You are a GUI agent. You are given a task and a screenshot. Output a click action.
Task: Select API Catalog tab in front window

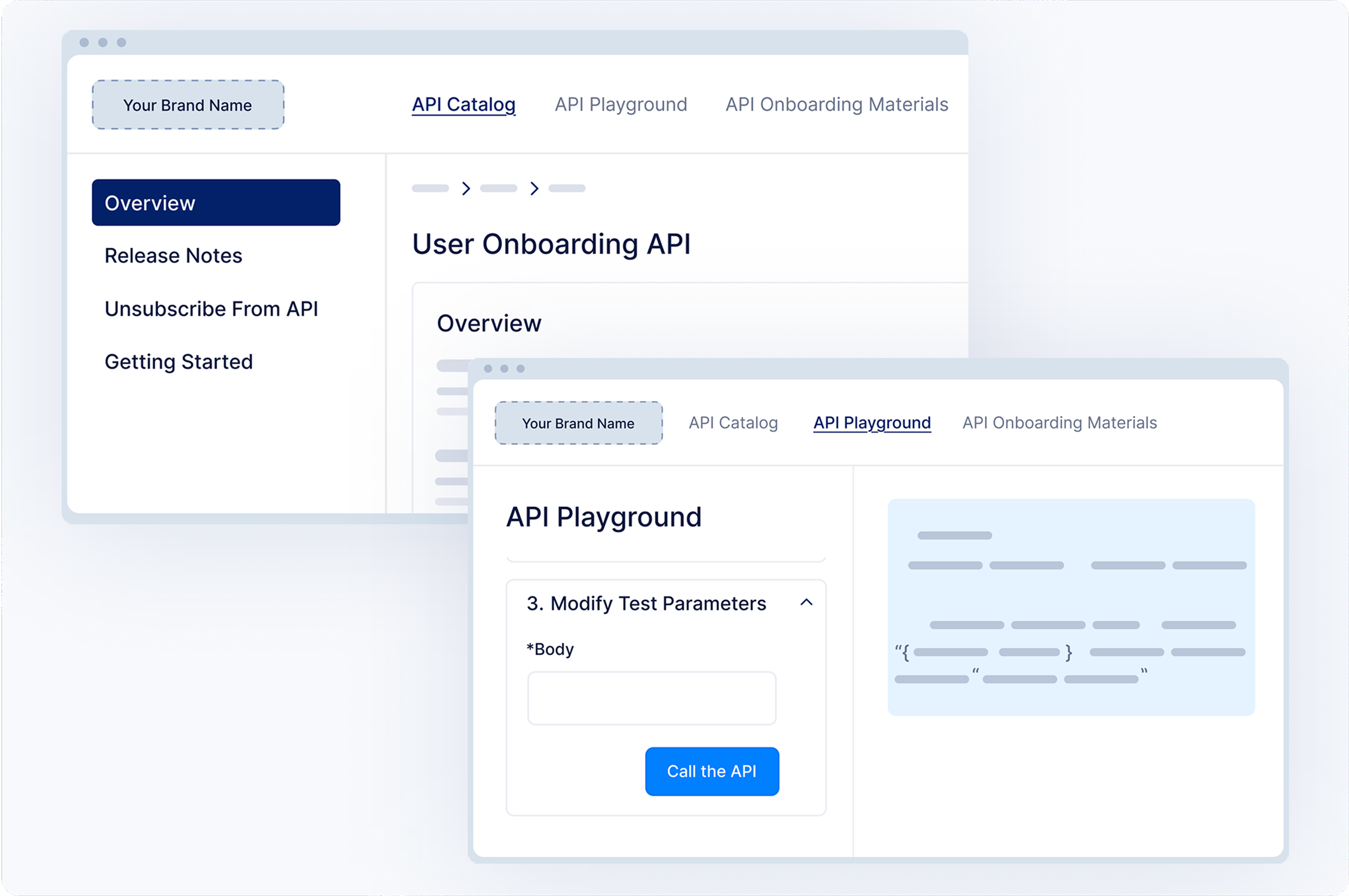pyautogui.click(x=733, y=423)
